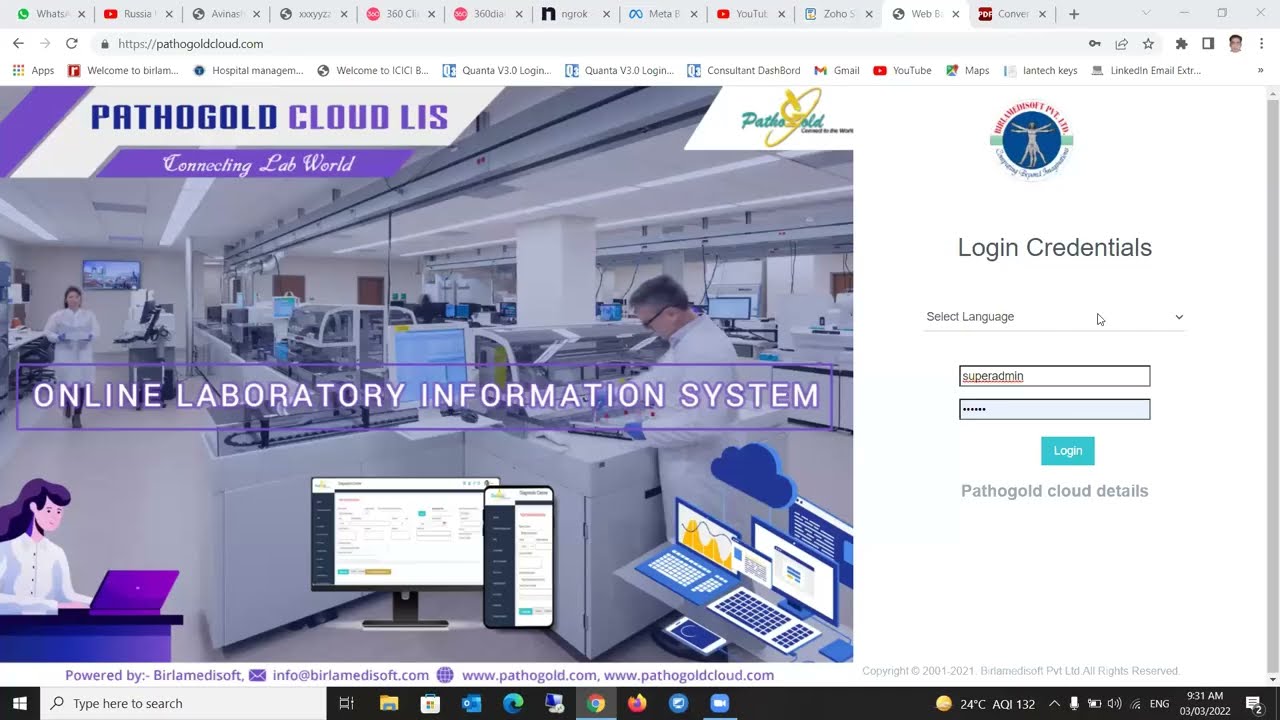
Task: Open the Welcome to ICICI B... bookmark
Action: pyautogui.click(x=372, y=71)
